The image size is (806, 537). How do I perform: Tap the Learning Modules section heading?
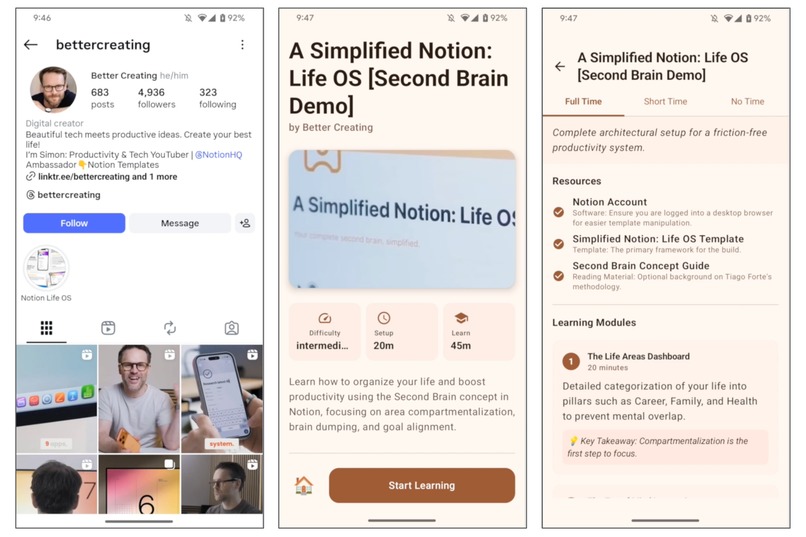coord(594,323)
